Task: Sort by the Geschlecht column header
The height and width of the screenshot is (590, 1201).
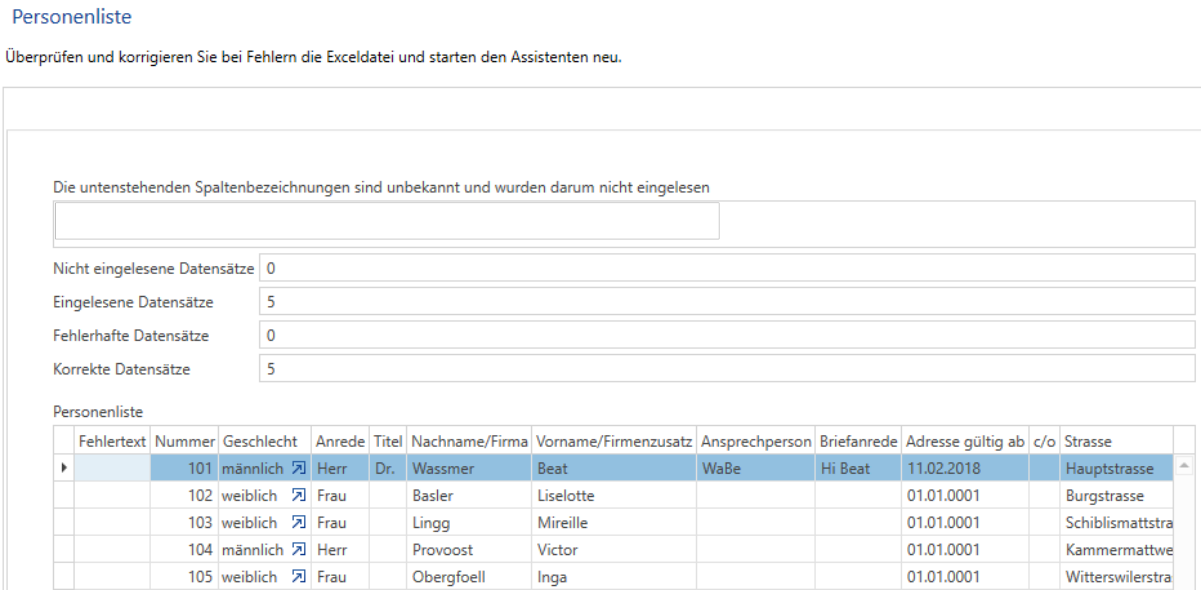Action: click(265, 441)
